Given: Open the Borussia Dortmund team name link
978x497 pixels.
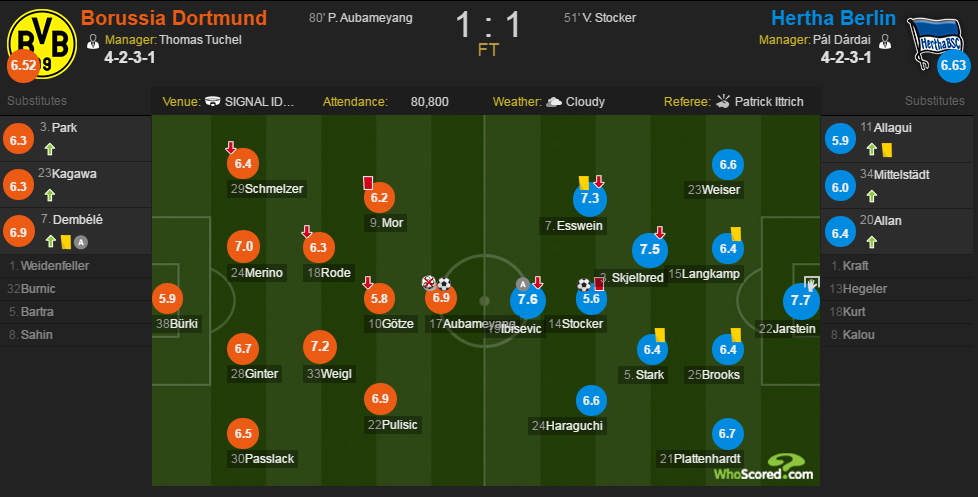Looking at the screenshot, I should pyautogui.click(x=174, y=18).
